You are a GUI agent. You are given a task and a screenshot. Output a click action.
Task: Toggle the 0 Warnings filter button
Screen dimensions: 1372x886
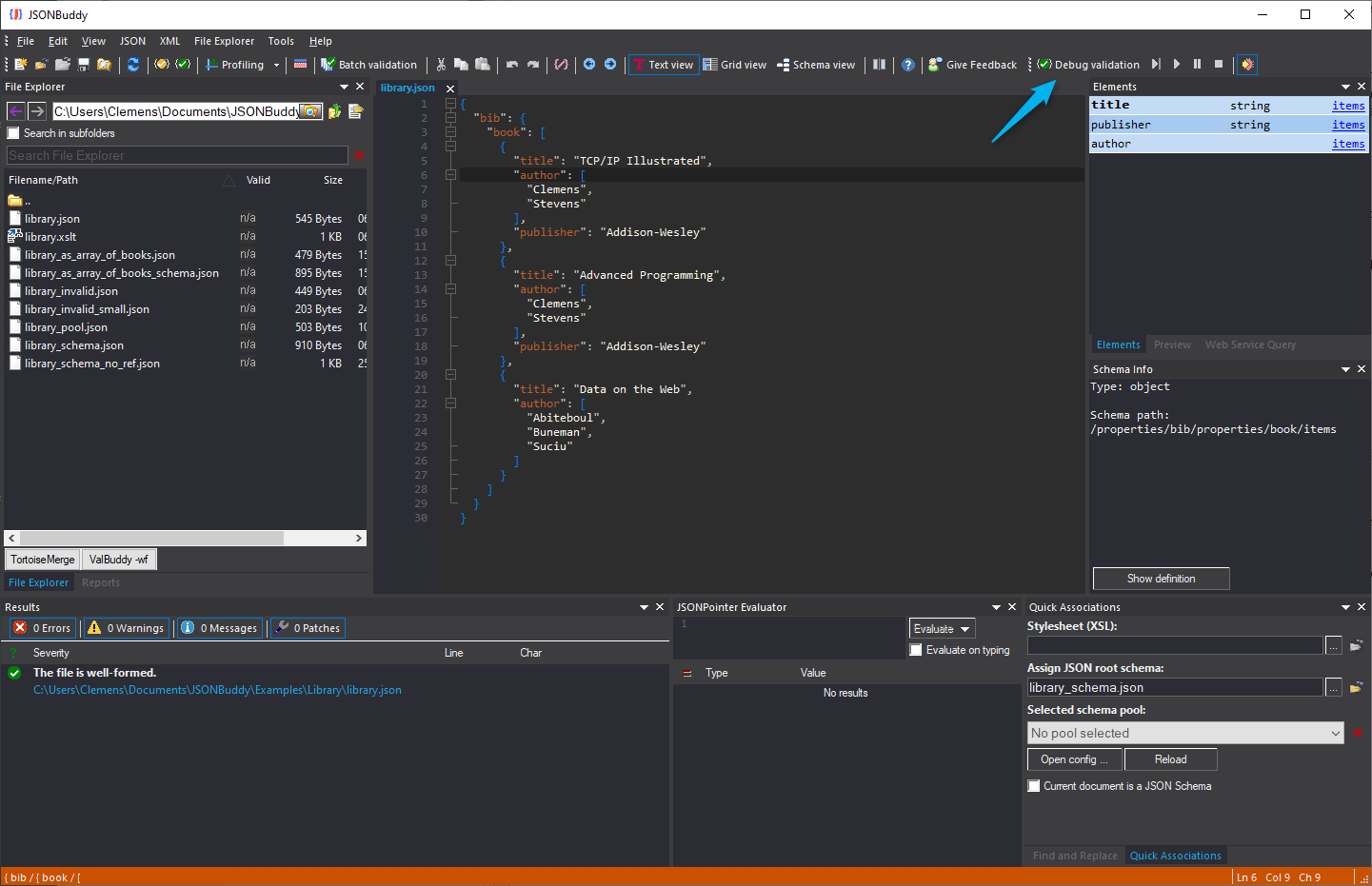(127, 628)
